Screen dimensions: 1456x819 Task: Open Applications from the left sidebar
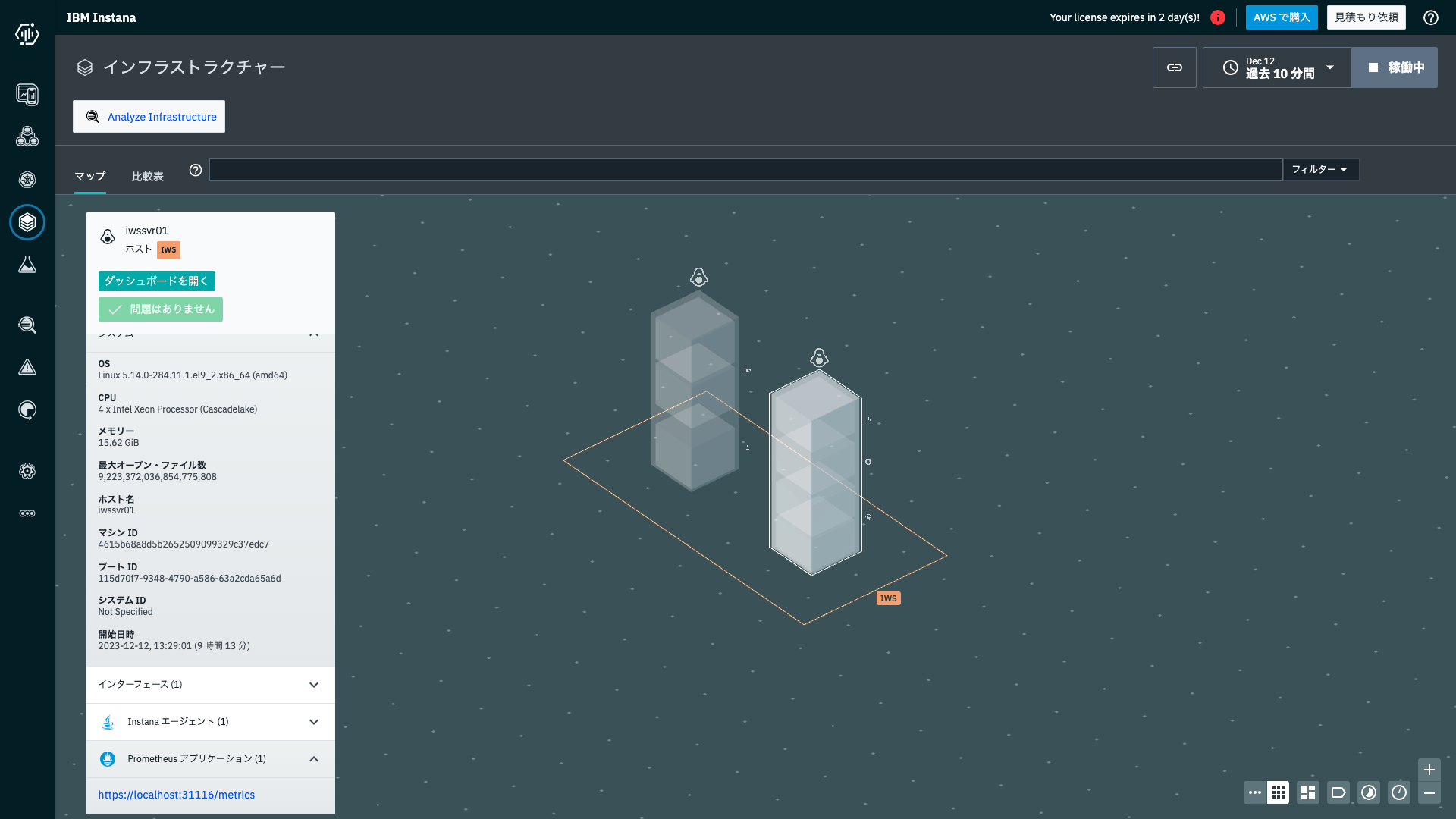[27, 137]
